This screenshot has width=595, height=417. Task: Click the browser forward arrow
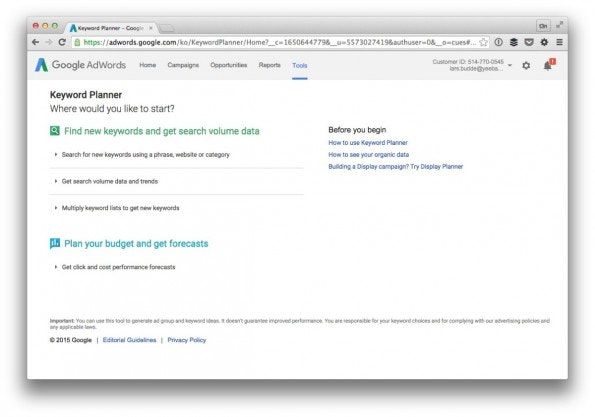coord(49,42)
